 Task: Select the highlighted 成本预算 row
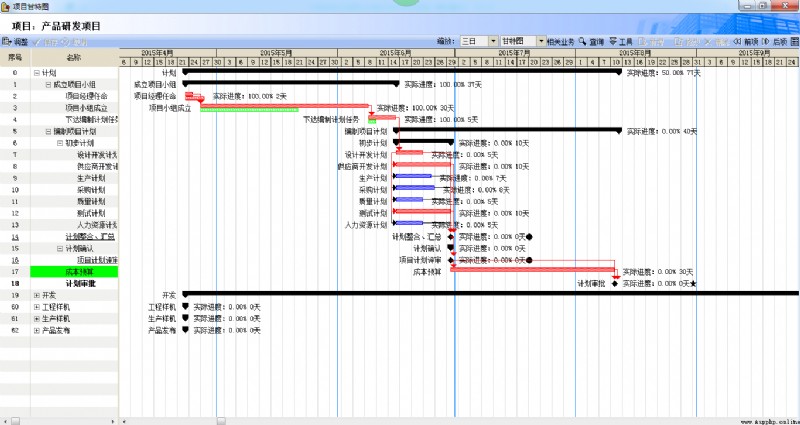[59, 272]
